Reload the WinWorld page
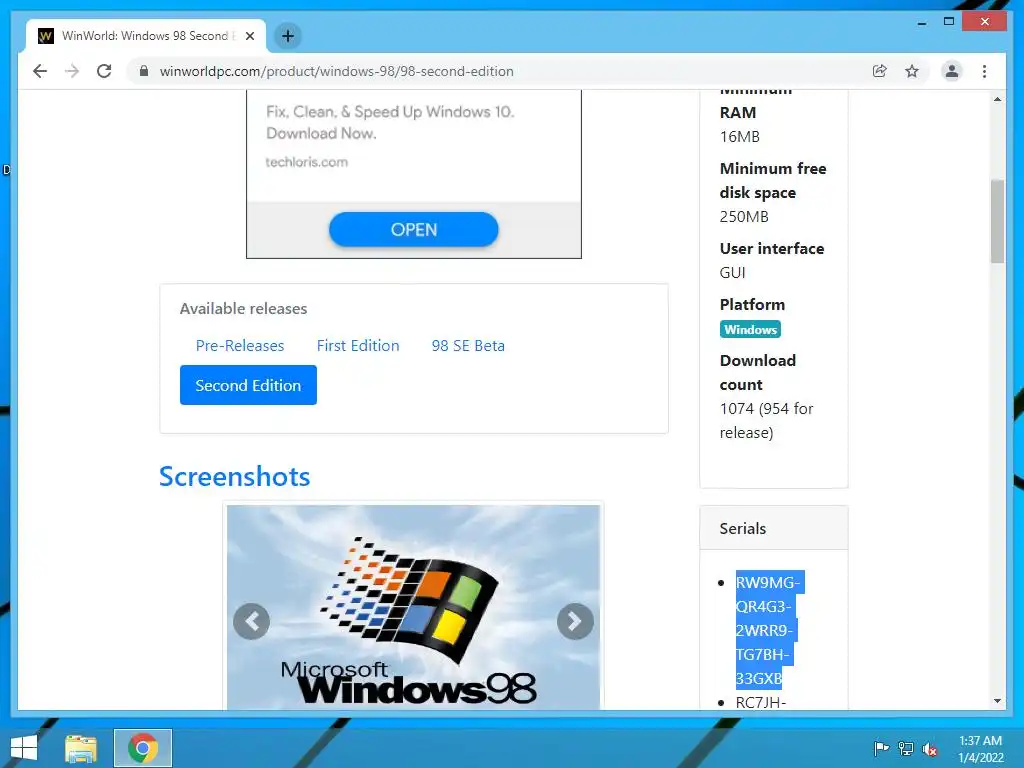 point(104,71)
